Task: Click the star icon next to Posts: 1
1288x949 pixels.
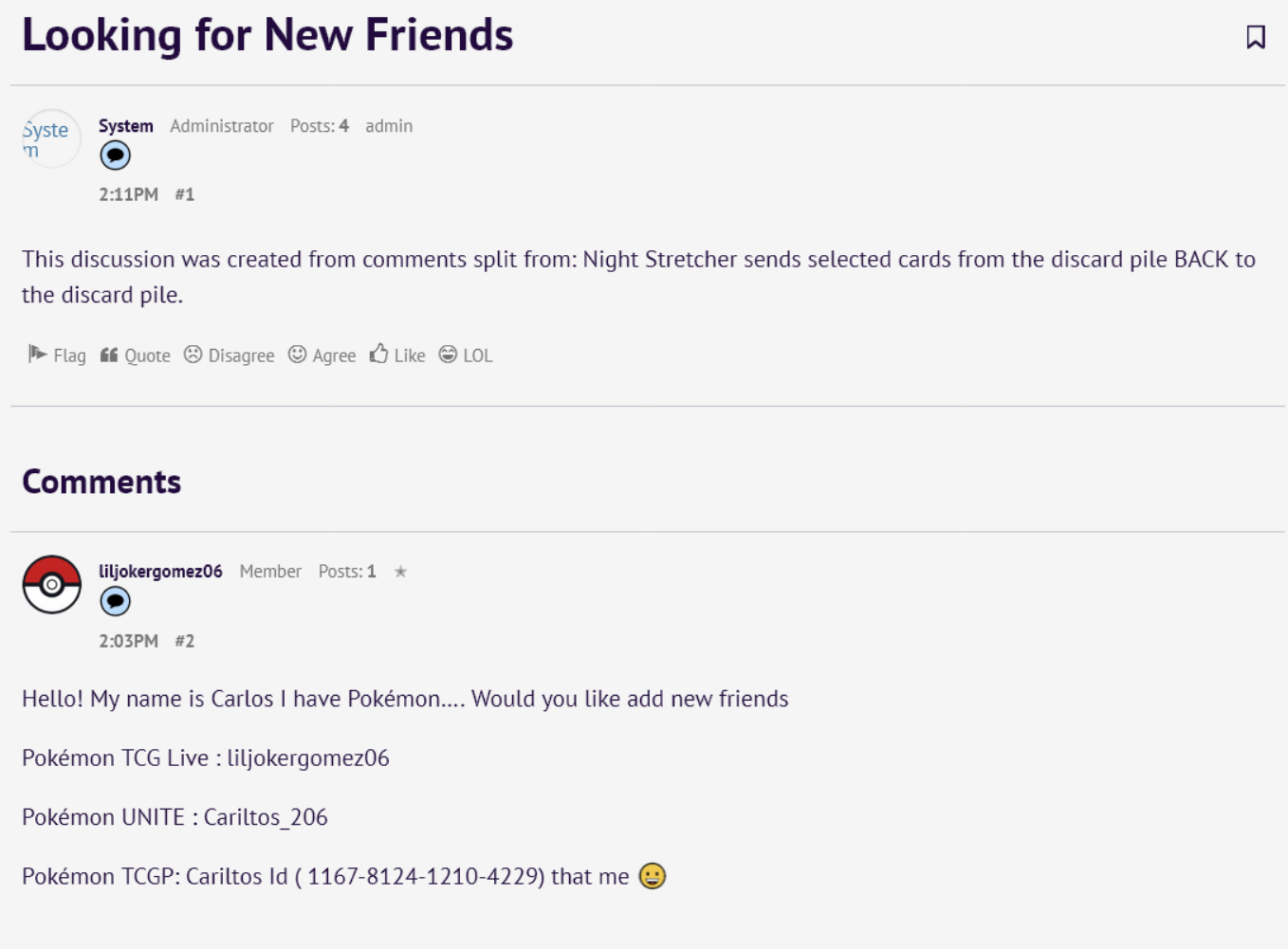Action: pos(400,572)
